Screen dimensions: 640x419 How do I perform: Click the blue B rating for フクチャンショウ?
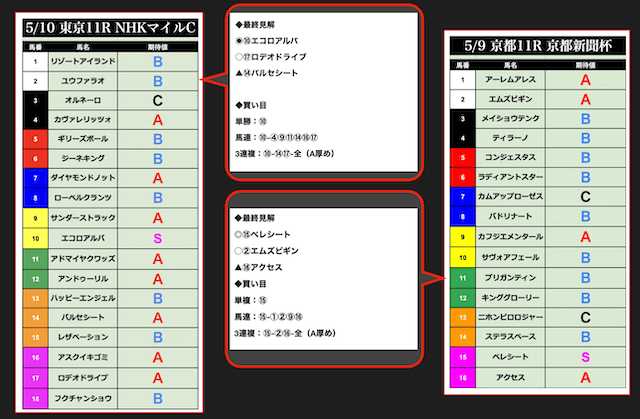pyautogui.click(x=158, y=399)
